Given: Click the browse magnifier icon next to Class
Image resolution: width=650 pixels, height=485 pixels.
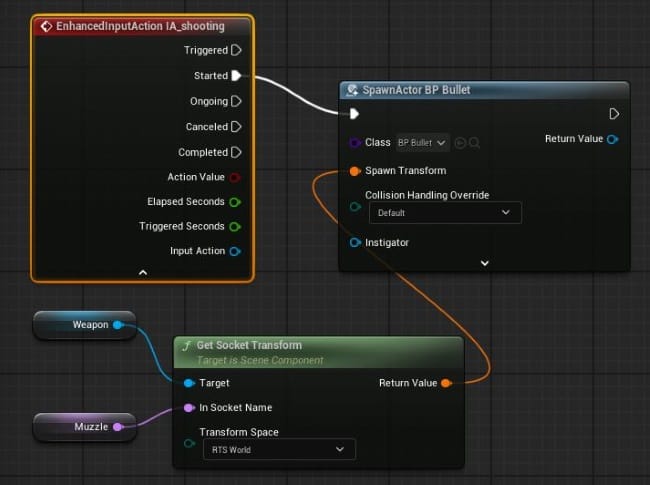Looking at the screenshot, I should (x=475, y=143).
